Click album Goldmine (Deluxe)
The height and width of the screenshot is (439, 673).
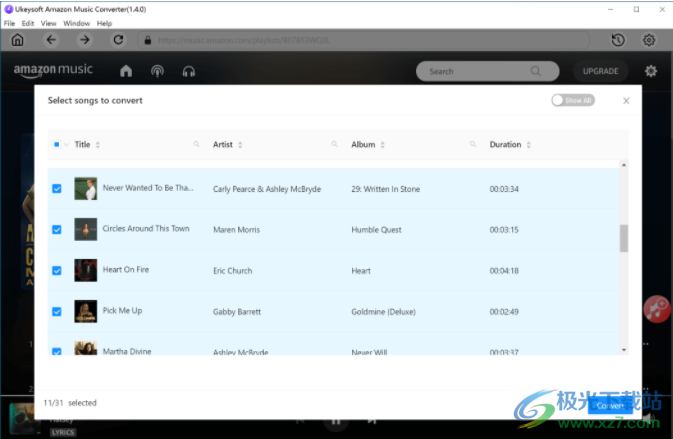click(383, 312)
